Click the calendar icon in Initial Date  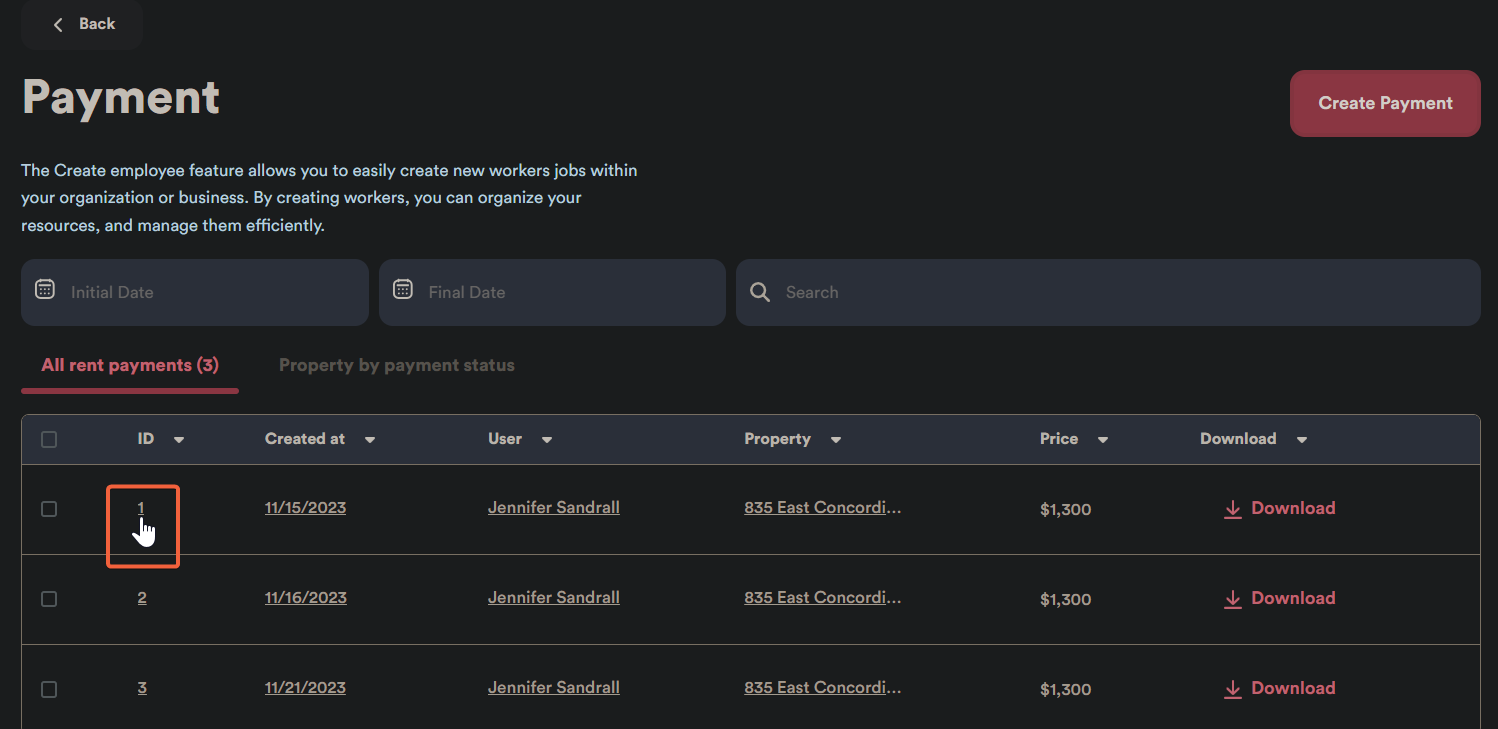(45, 290)
